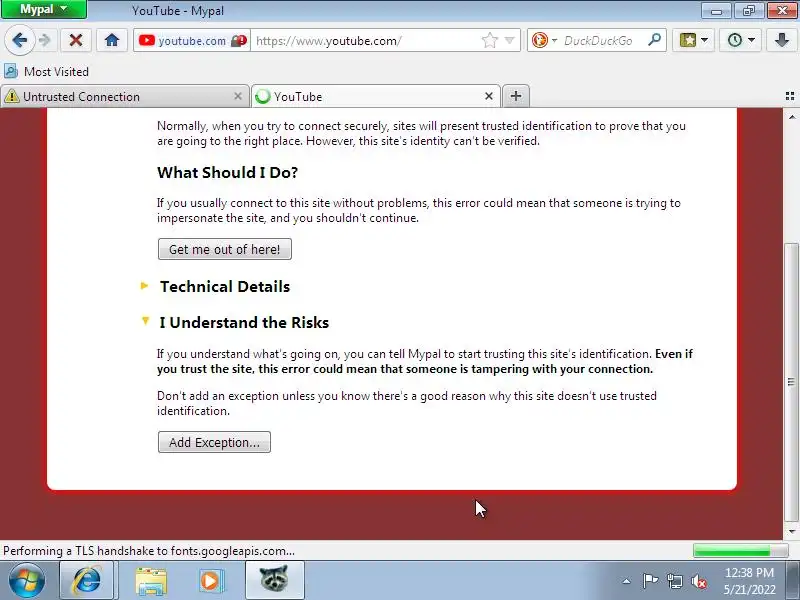This screenshot has width=800, height=600.
Task: Open the Mypal application menu
Action: tap(44, 9)
